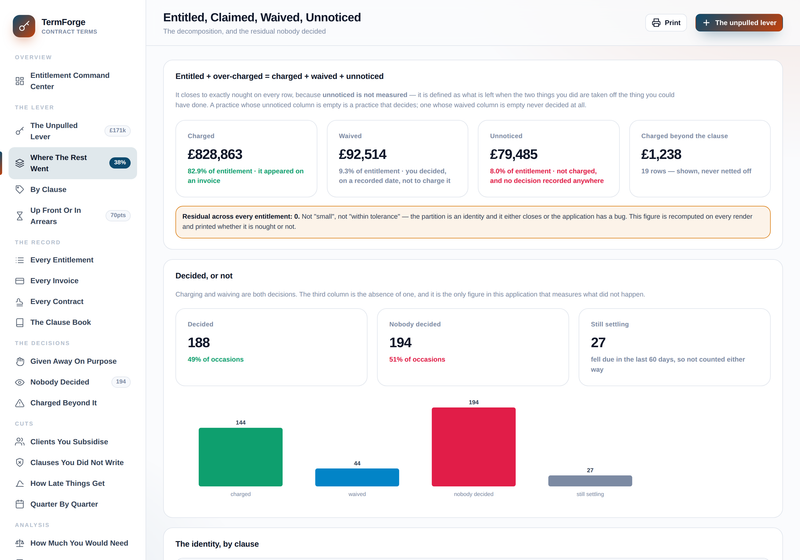Screen dimensions: 800x560
Task: Click the Up Front Or In Arrears hourglass icon
Action: [x=19, y=216]
